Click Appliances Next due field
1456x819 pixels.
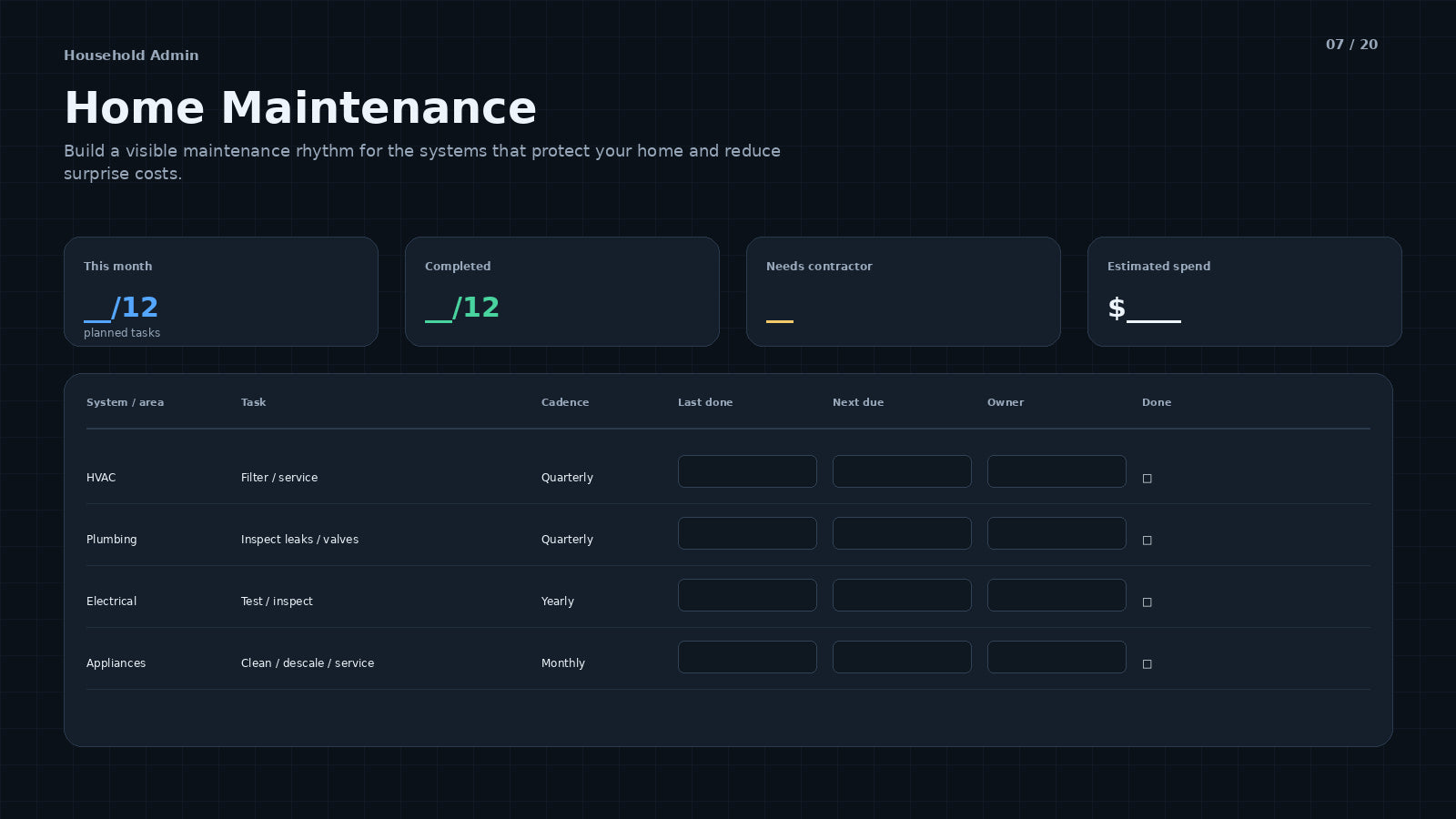point(902,657)
